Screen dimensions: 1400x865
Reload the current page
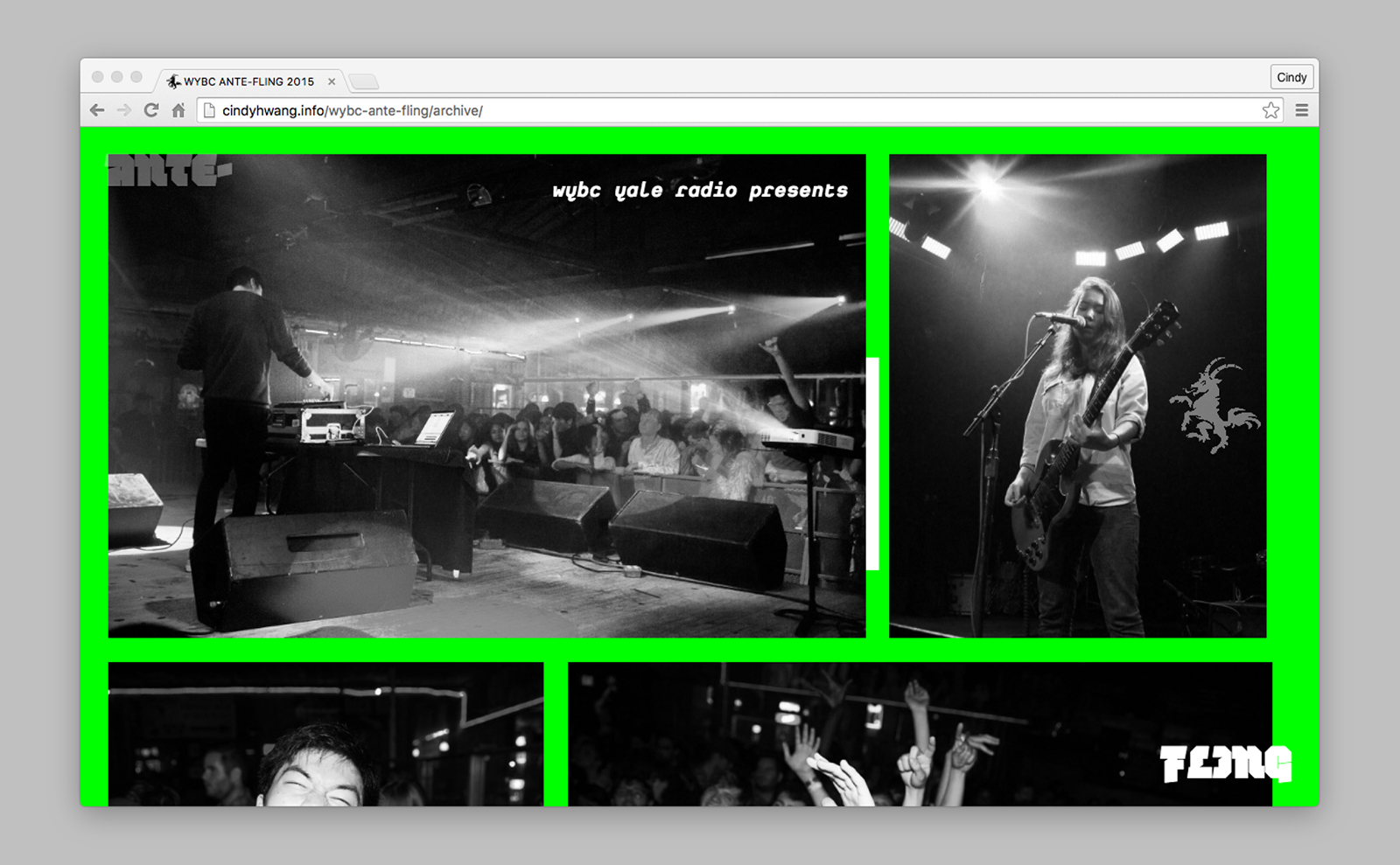click(150, 110)
